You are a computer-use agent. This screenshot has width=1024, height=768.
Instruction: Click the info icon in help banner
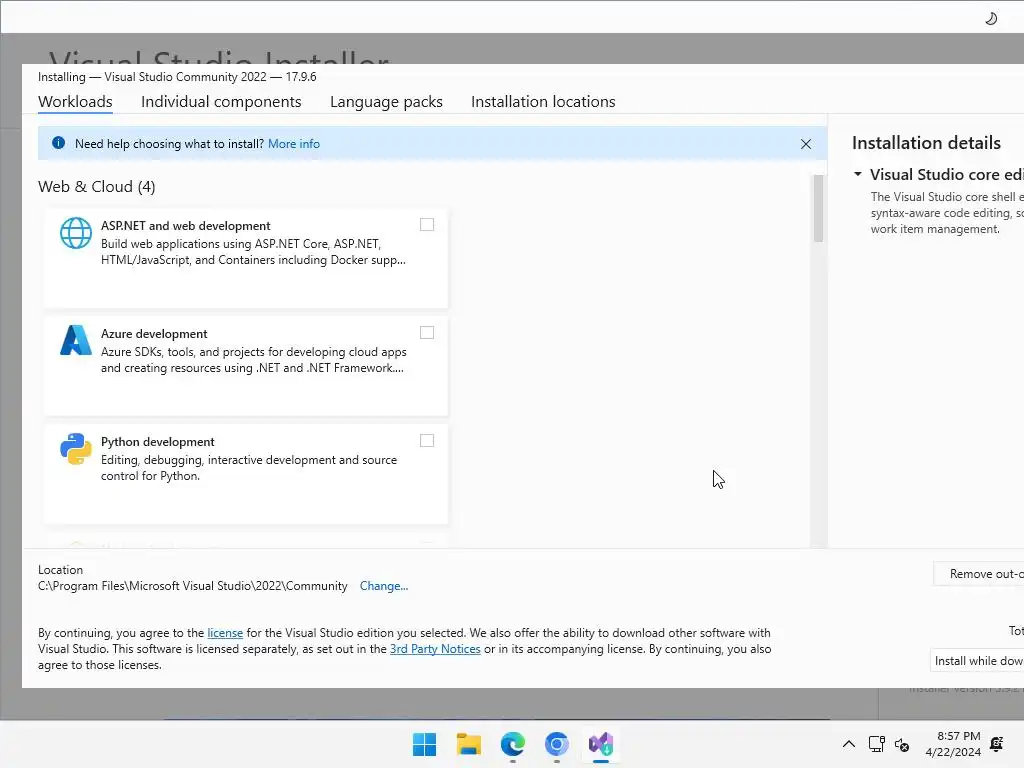click(x=58, y=143)
